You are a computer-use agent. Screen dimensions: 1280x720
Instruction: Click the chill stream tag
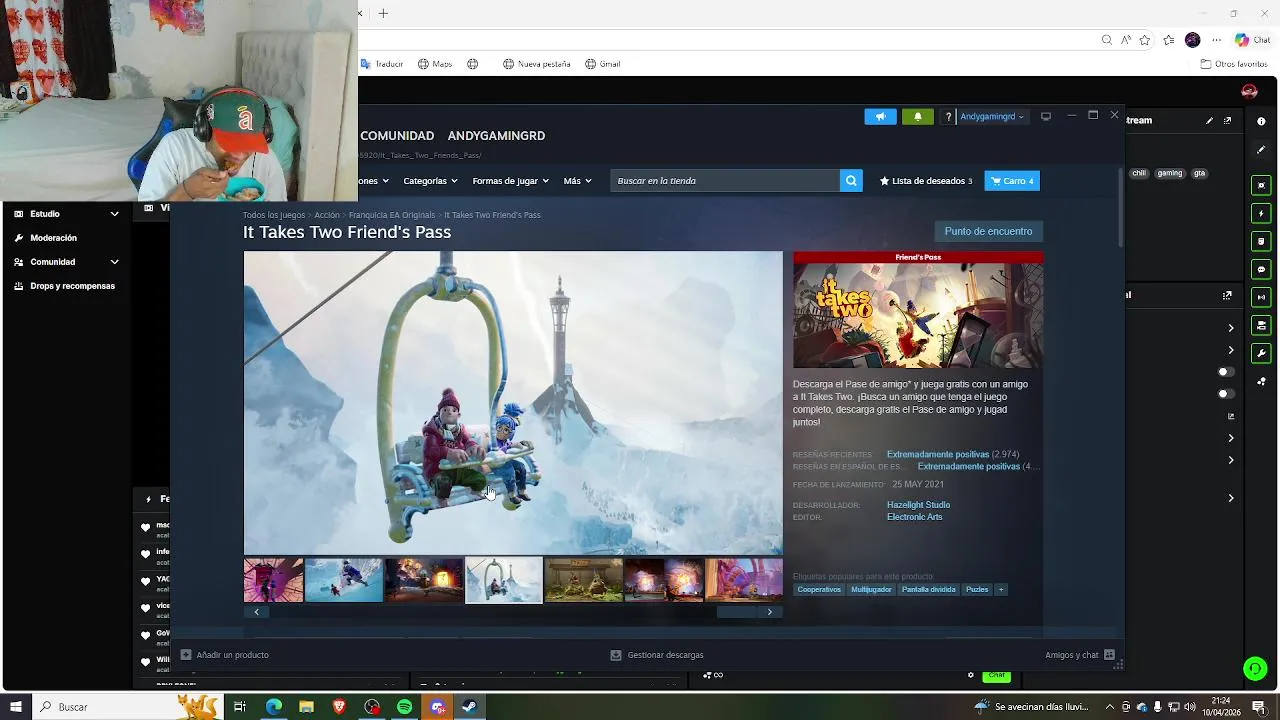[x=1139, y=173]
